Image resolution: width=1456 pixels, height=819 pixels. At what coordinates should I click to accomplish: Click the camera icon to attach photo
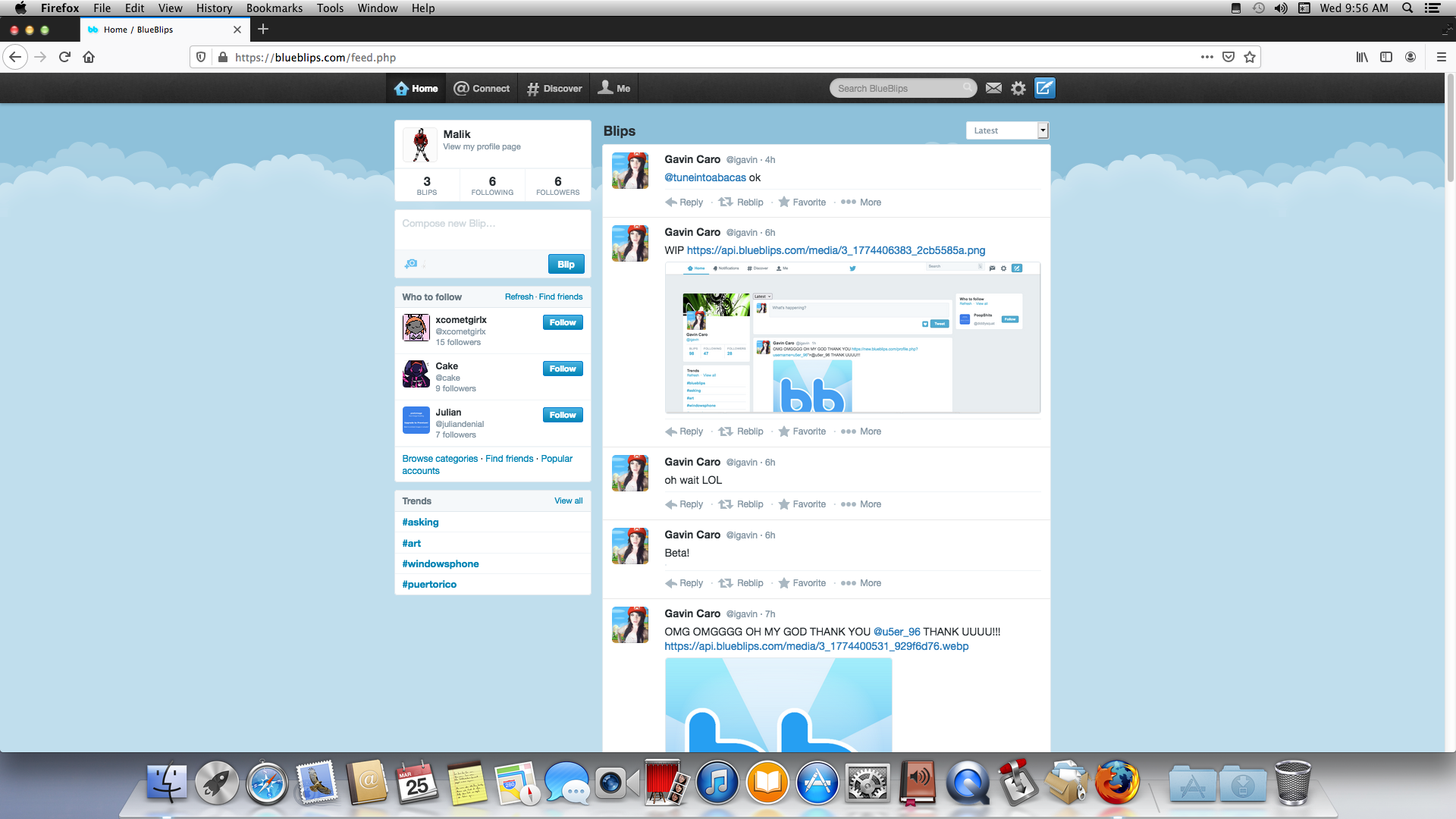[x=411, y=264]
